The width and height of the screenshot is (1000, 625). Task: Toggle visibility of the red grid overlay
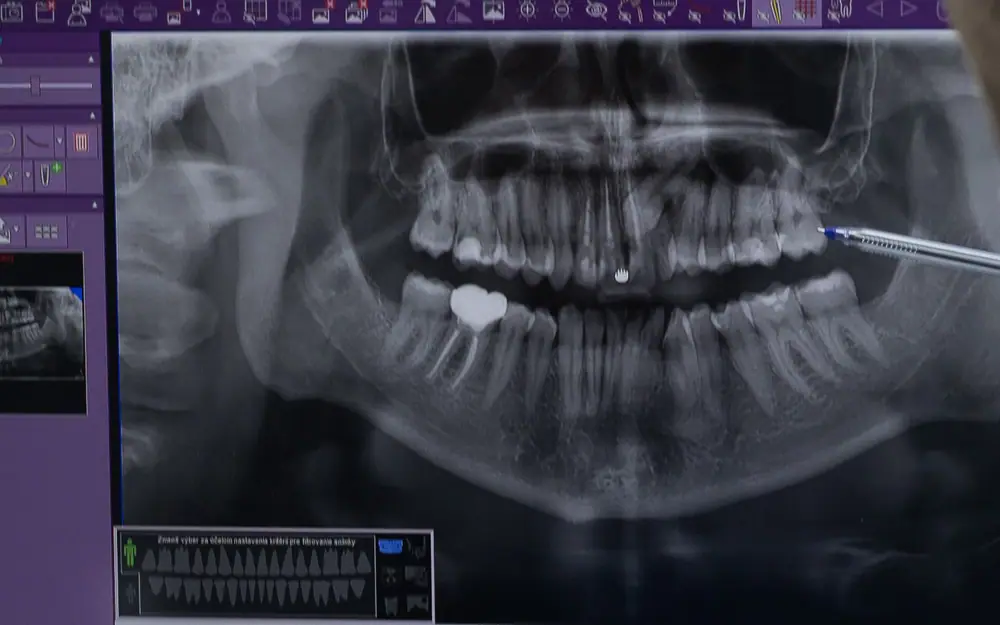pos(804,12)
